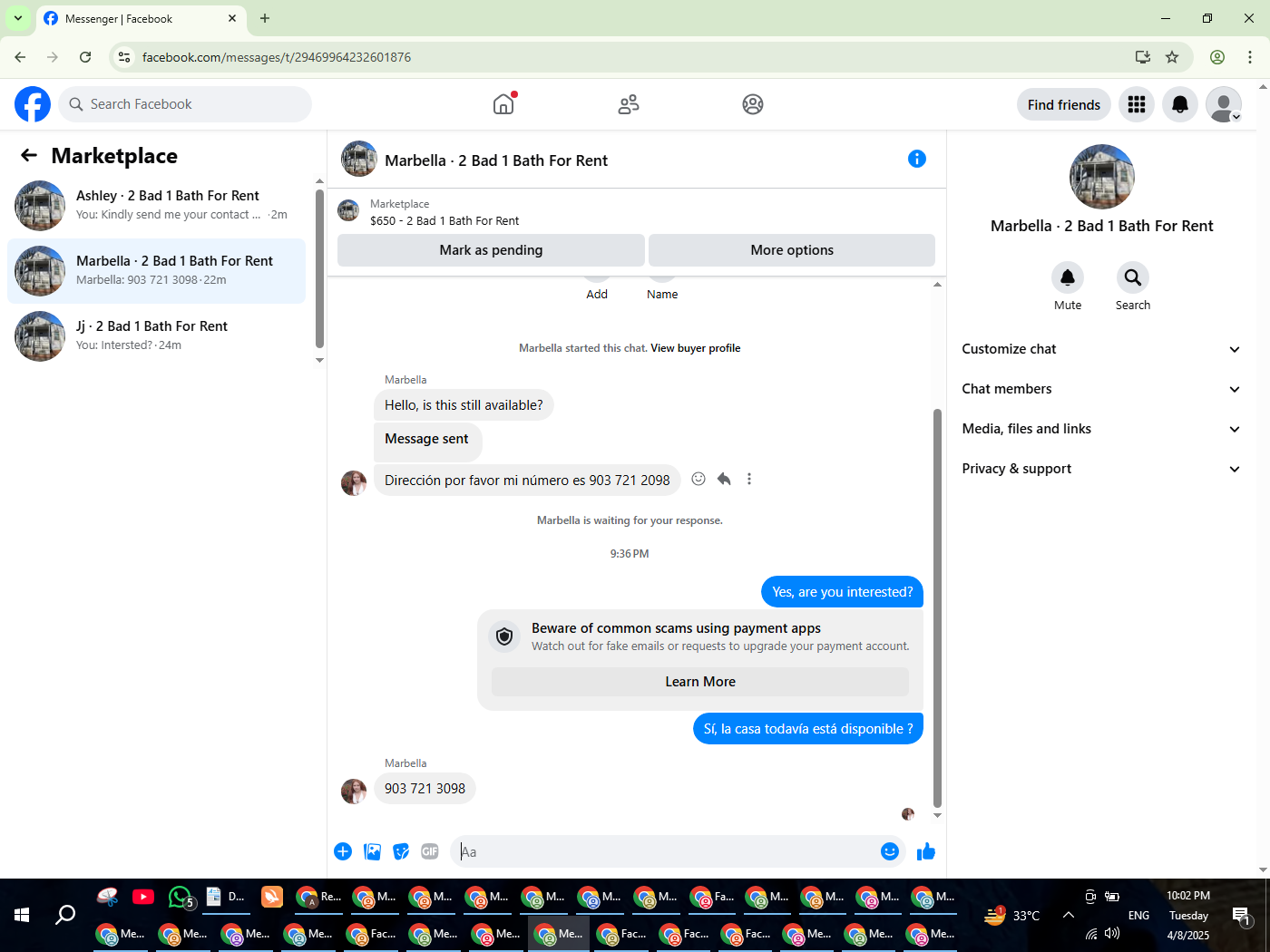Open the Groups icon in top navigation
This screenshot has height=952, width=1270.
tap(753, 104)
